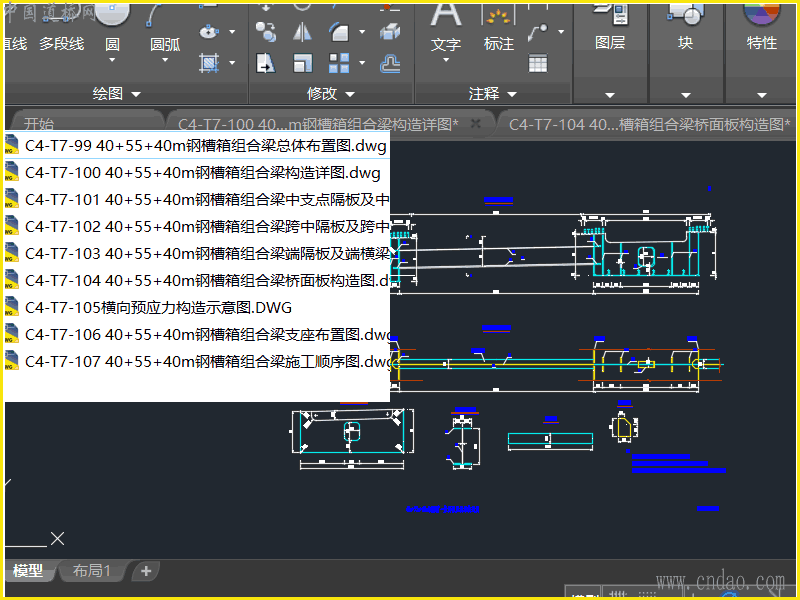The image size is (800, 600).
Task: Click the Mirror tool icon
Action: click(302, 32)
